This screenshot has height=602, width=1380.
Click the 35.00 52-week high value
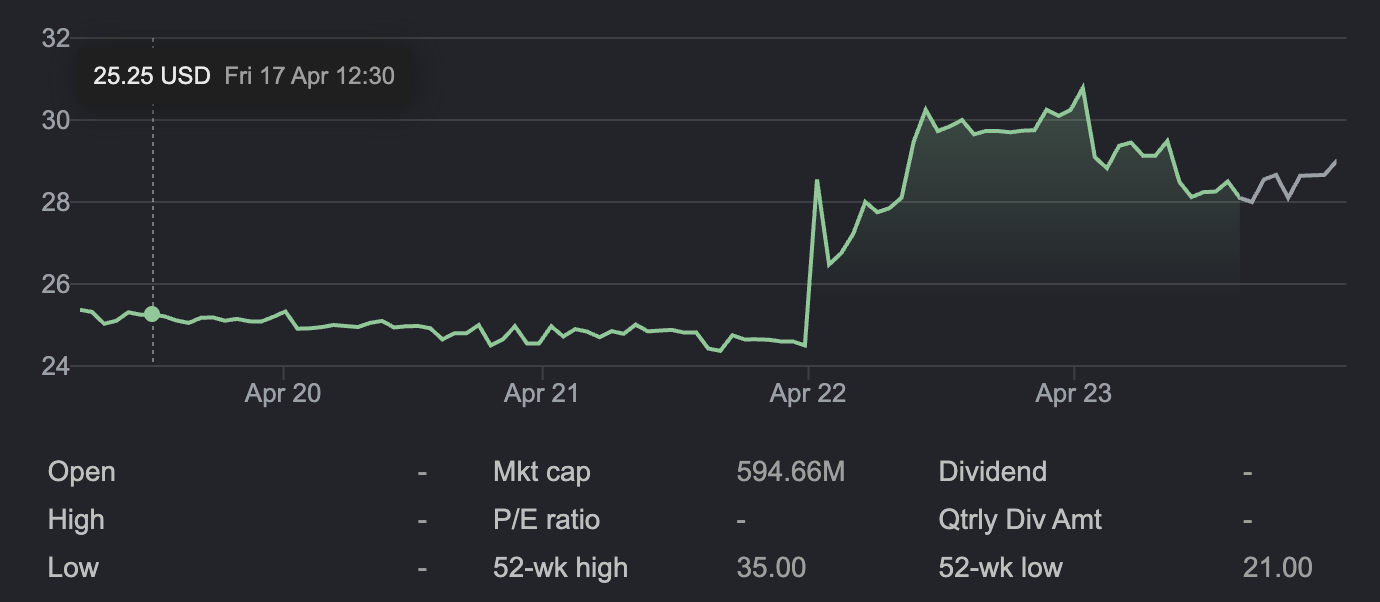pos(771,568)
